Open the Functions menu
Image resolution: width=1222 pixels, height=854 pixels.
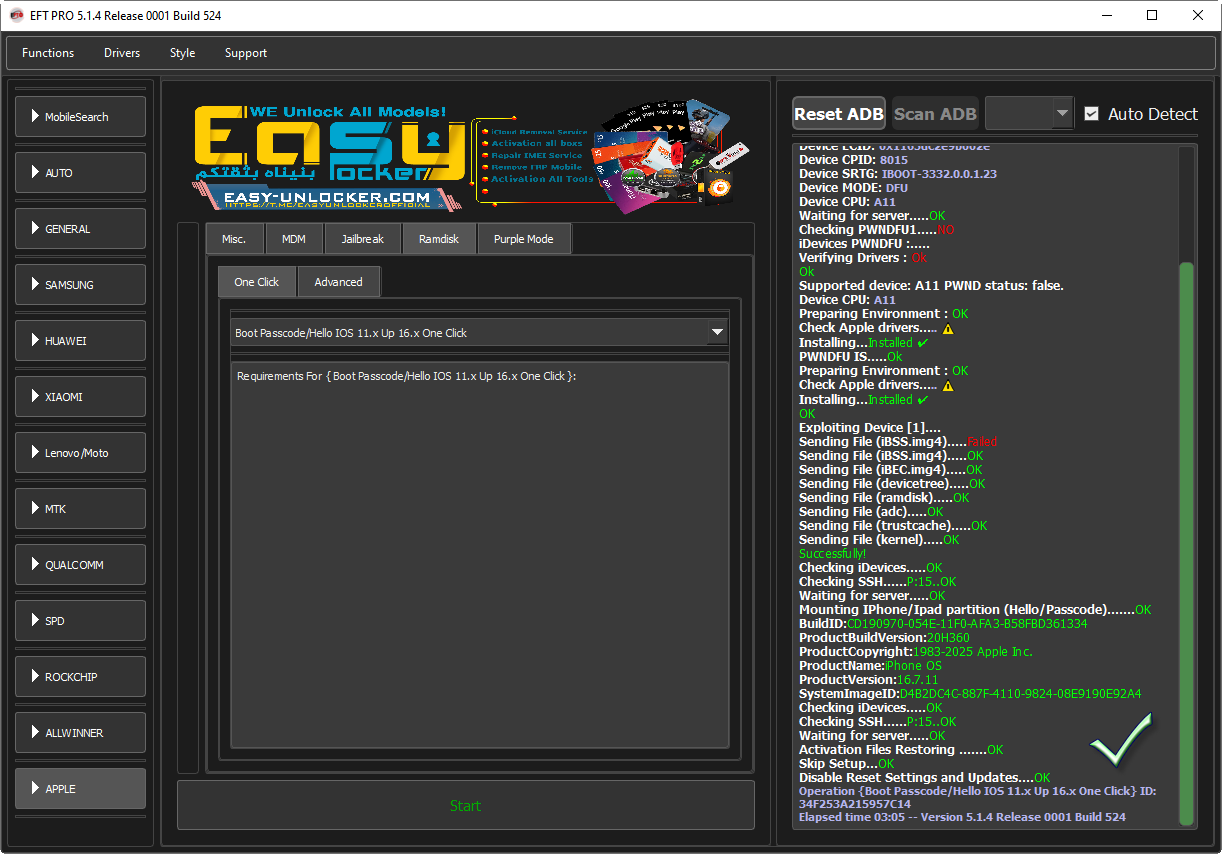(x=48, y=53)
